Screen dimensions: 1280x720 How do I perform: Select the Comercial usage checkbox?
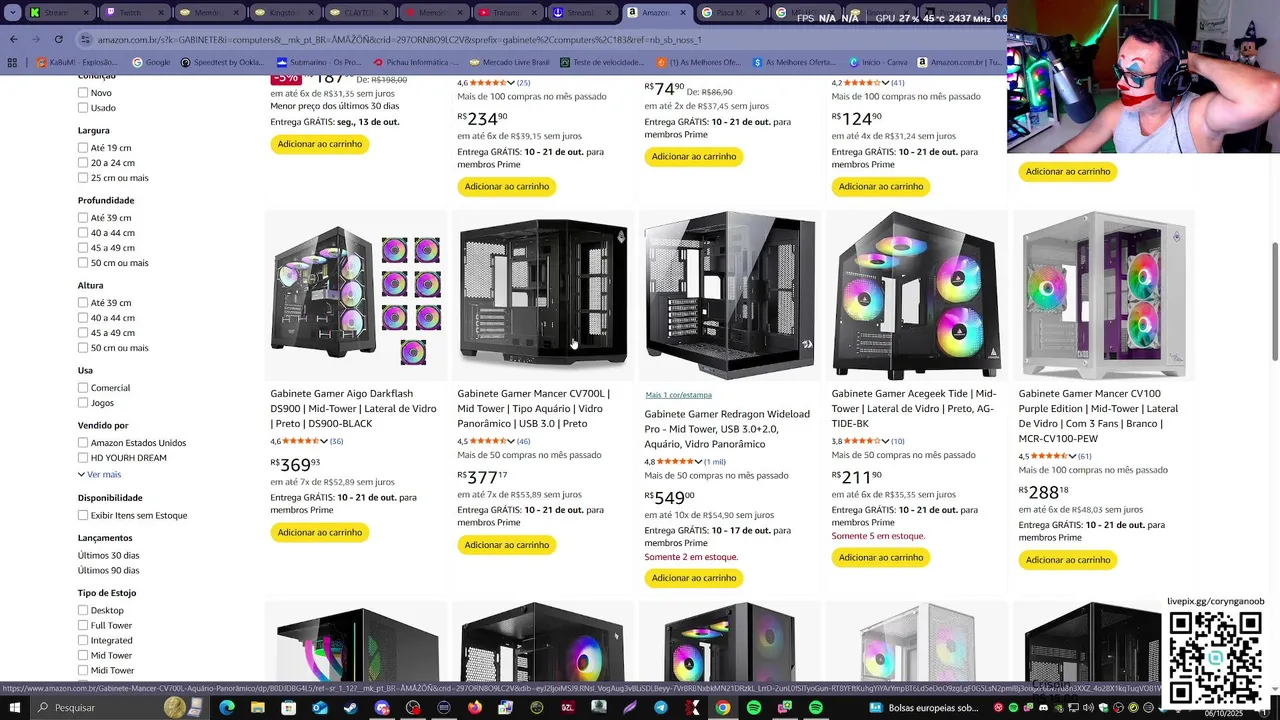click(83, 388)
